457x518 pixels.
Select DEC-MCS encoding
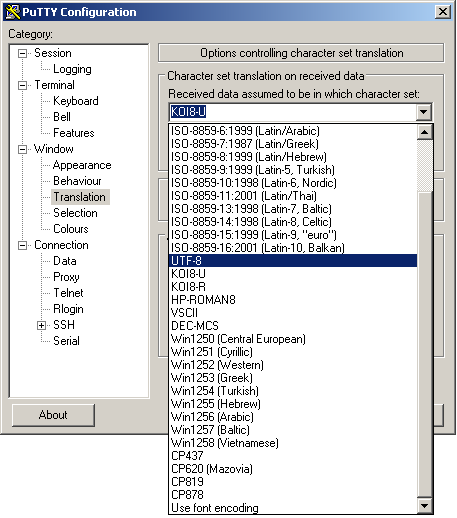[x=293, y=326]
